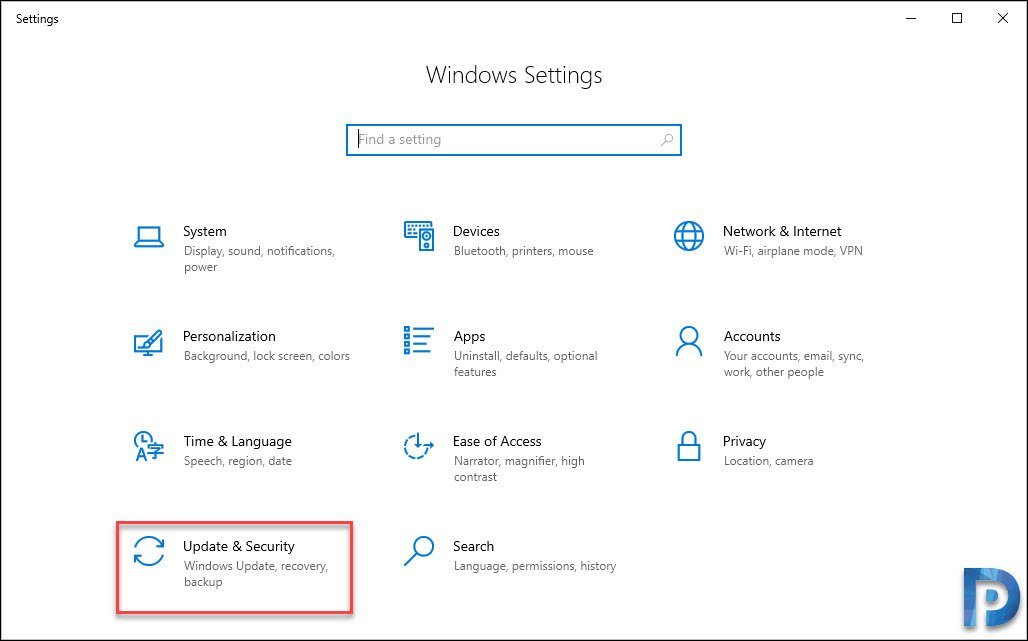Click the Ease of Access dashed-circle icon
1028x641 pixels.
418,446
